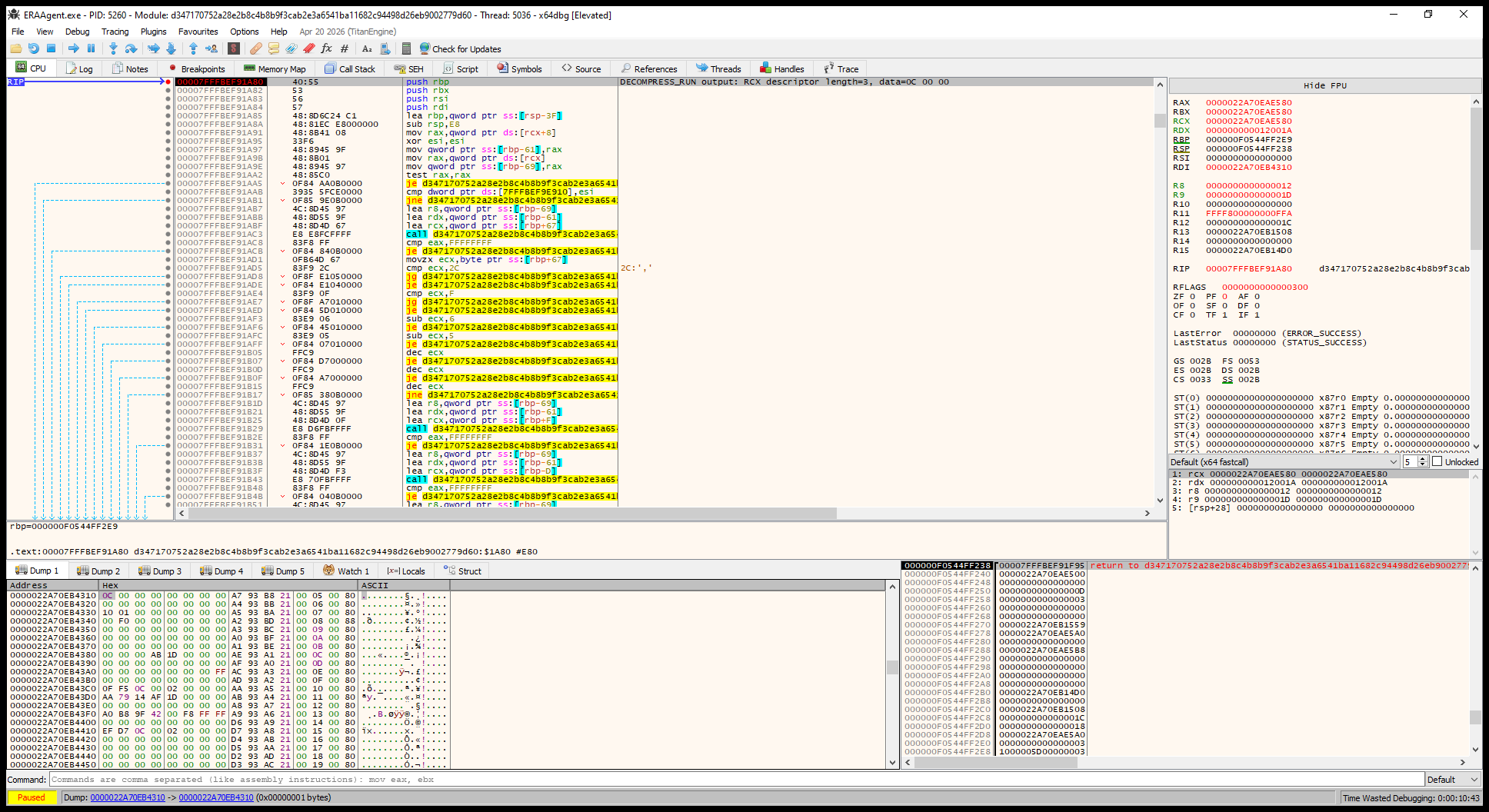Viewport: 1489px width, 812px height.
Task: Click the Stop debuggee square icon
Action: tap(52, 48)
